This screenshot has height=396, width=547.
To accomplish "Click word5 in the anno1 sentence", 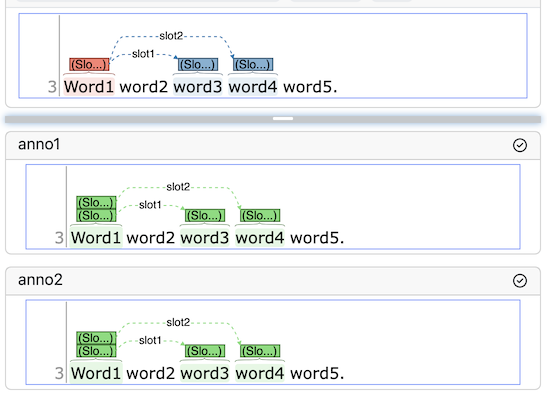I will click(x=315, y=238).
